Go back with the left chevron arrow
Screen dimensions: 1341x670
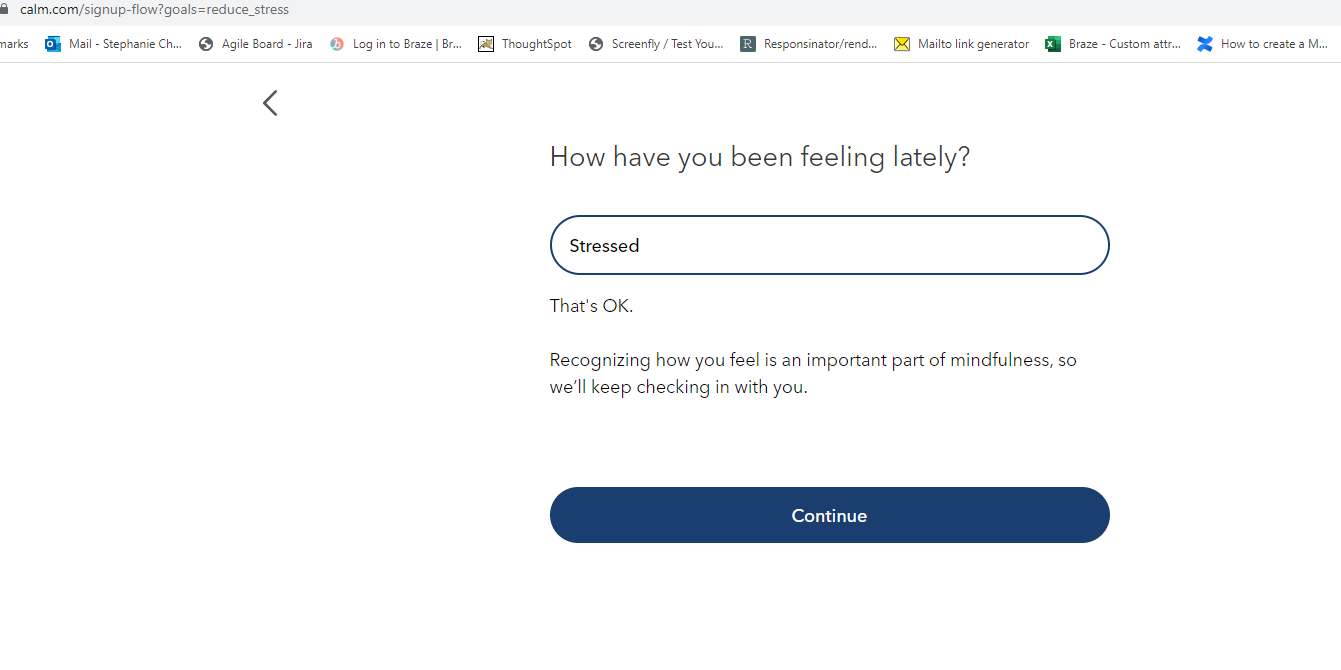click(270, 103)
